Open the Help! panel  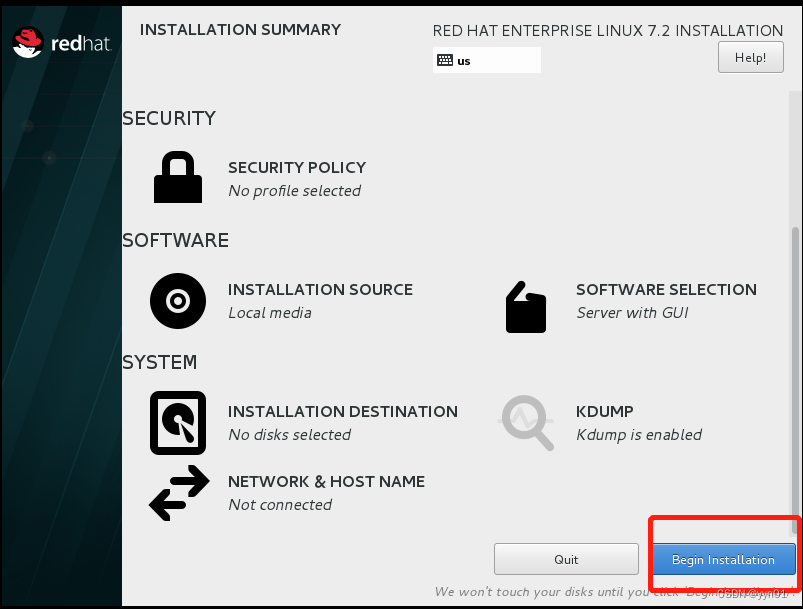[750, 57]
